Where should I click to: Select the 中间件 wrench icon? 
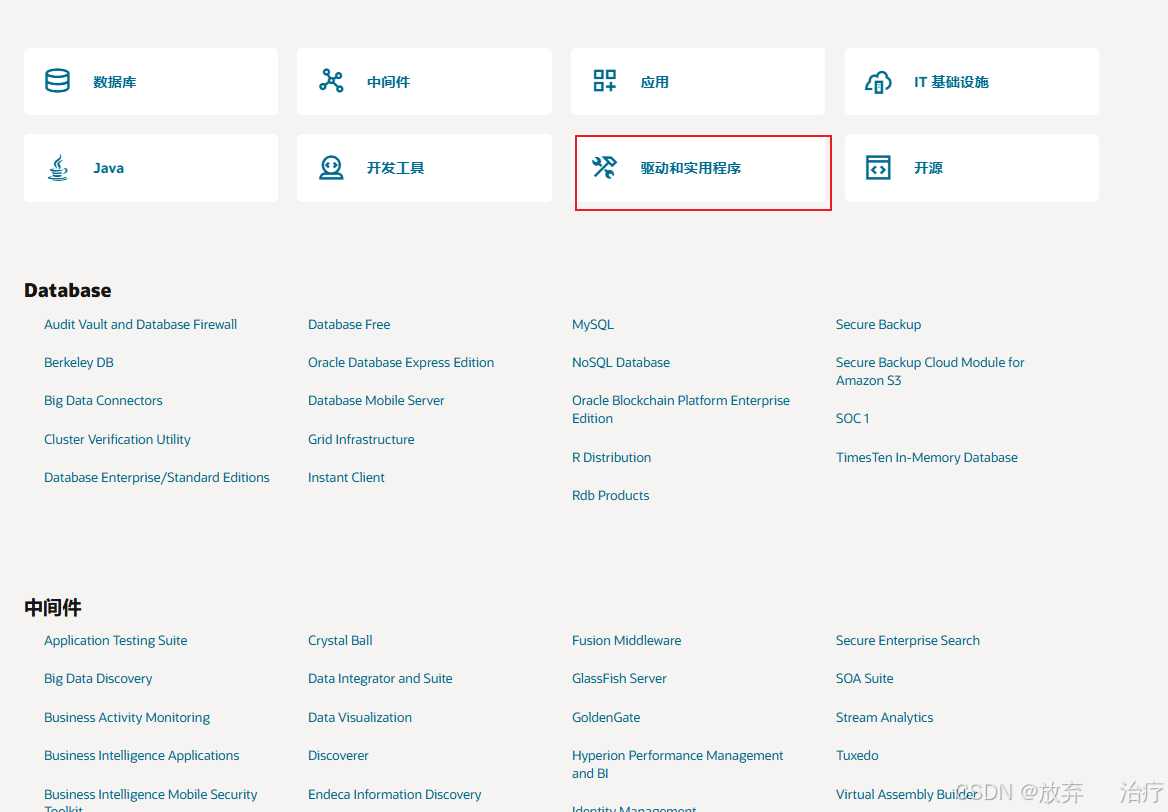click(x=331, y=81)
